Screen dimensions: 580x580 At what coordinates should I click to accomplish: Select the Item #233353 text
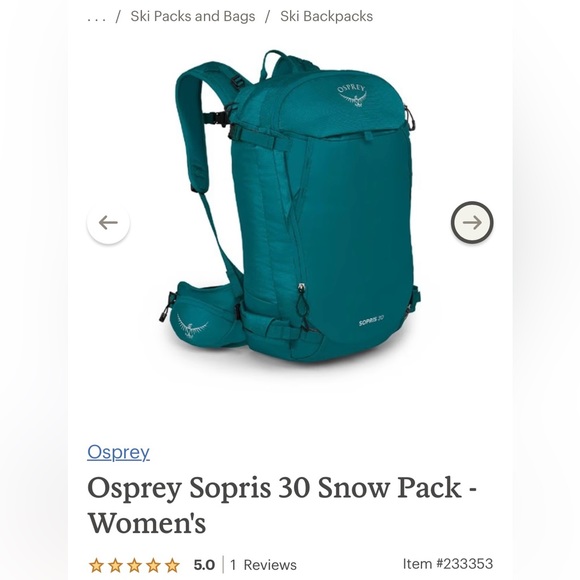448,564
